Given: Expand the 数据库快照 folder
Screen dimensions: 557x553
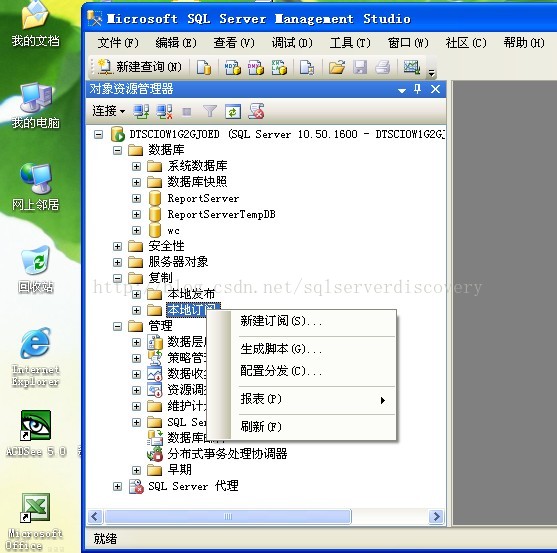Looking at the screenshot, I should tap(136, 183).
